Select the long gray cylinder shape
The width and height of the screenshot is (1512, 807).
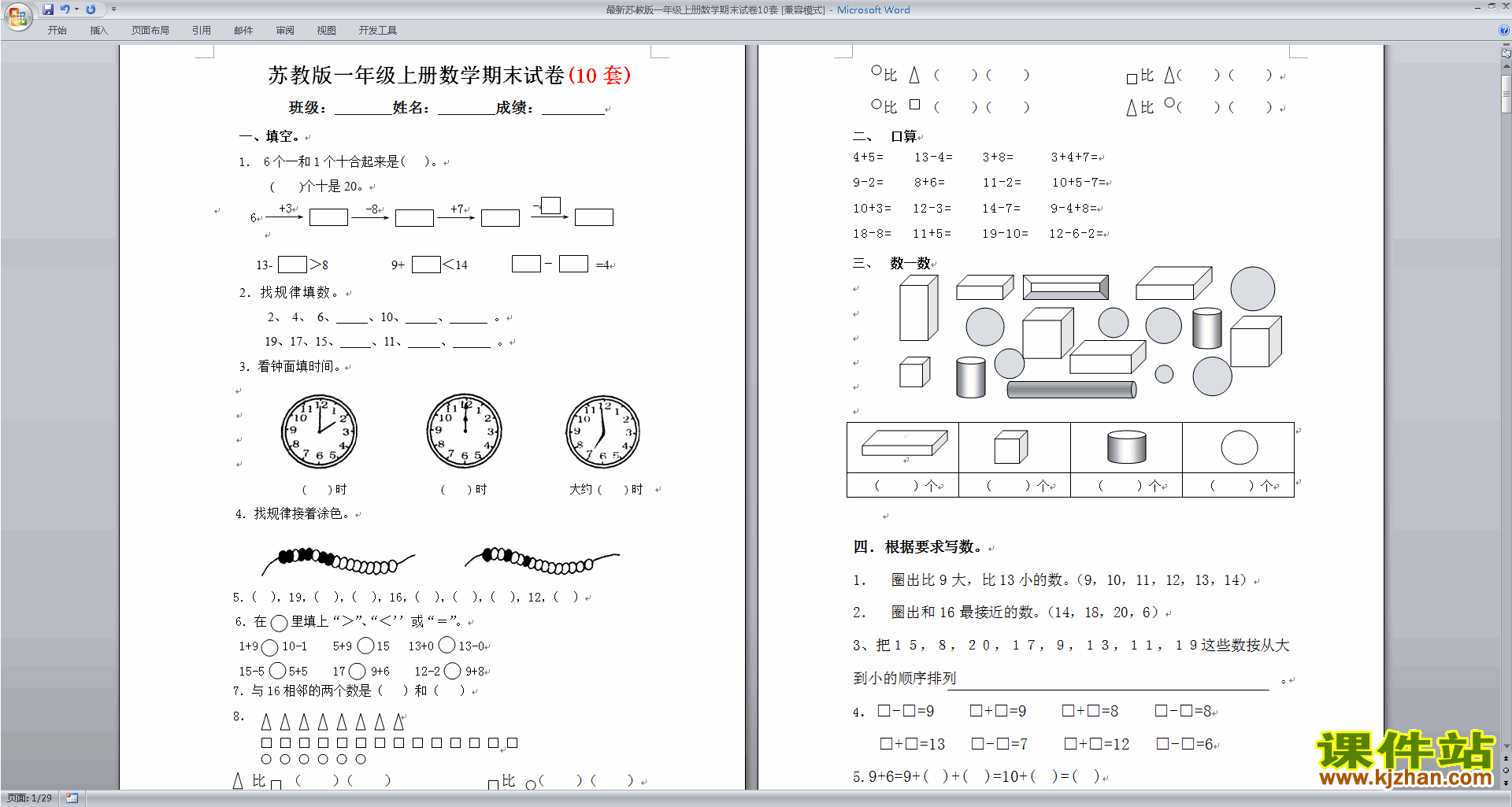coord(1071,390)
